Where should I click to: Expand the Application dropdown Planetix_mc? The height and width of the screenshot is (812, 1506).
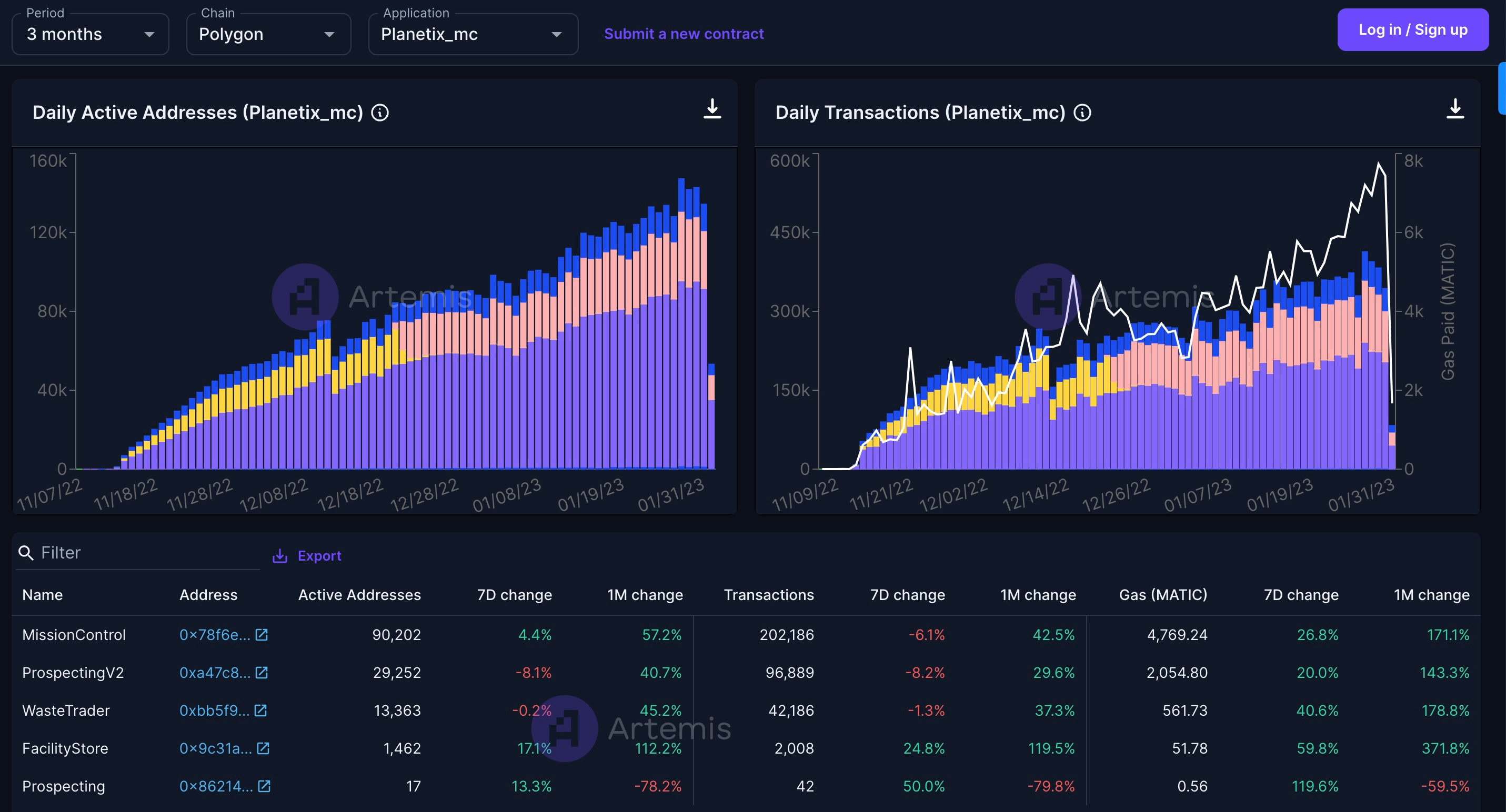point(473,34)
